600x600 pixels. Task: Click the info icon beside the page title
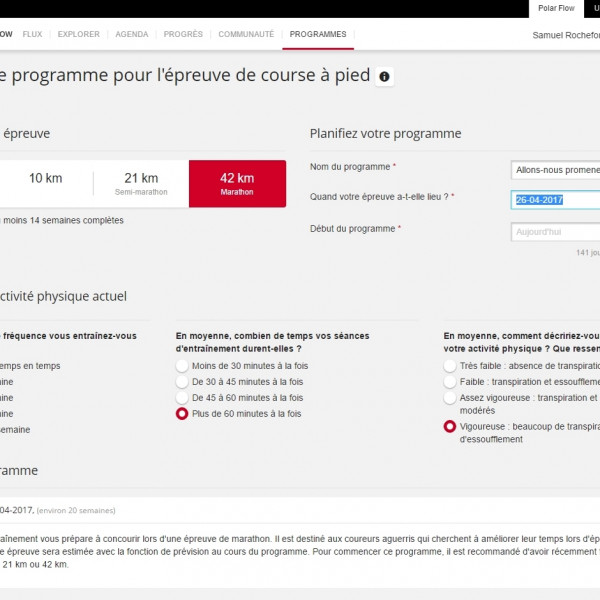coord(384,77)
